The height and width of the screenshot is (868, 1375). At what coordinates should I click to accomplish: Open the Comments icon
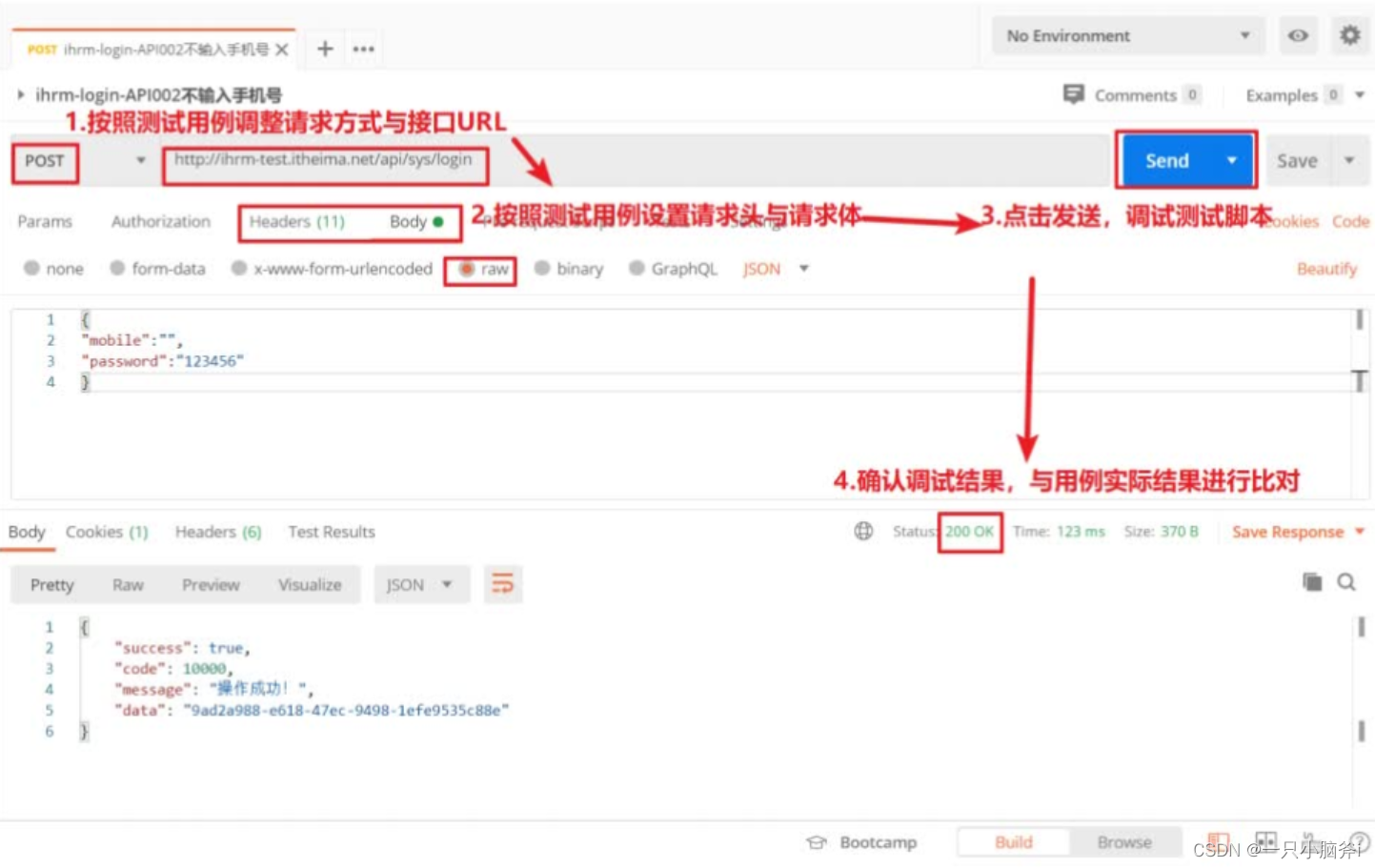[x=1074, y=94]
